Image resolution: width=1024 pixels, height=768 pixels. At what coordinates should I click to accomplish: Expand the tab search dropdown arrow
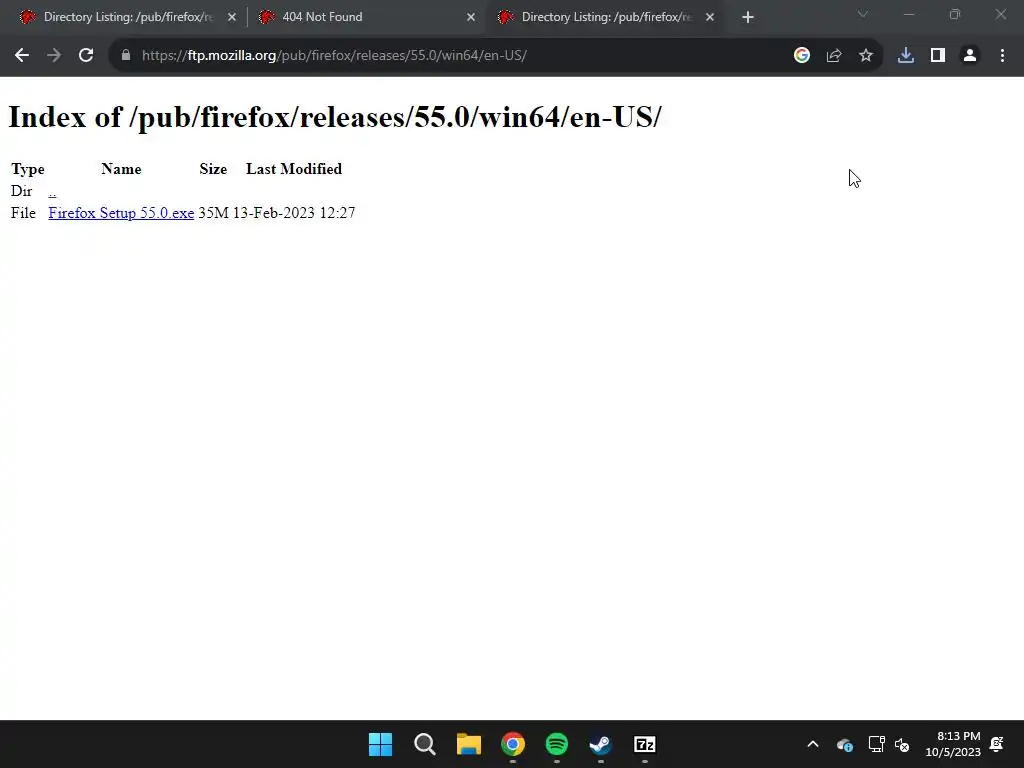(x=863, y=14)
